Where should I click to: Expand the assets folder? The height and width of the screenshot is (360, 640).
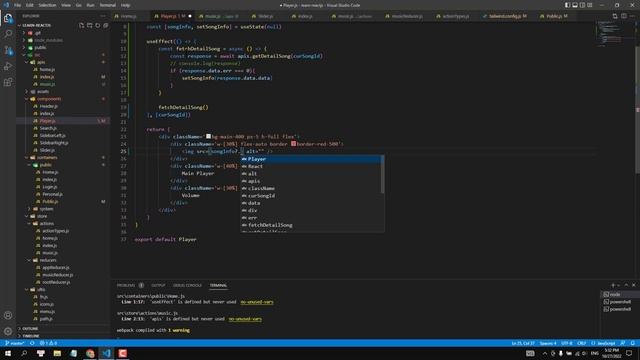coord(42,91)
